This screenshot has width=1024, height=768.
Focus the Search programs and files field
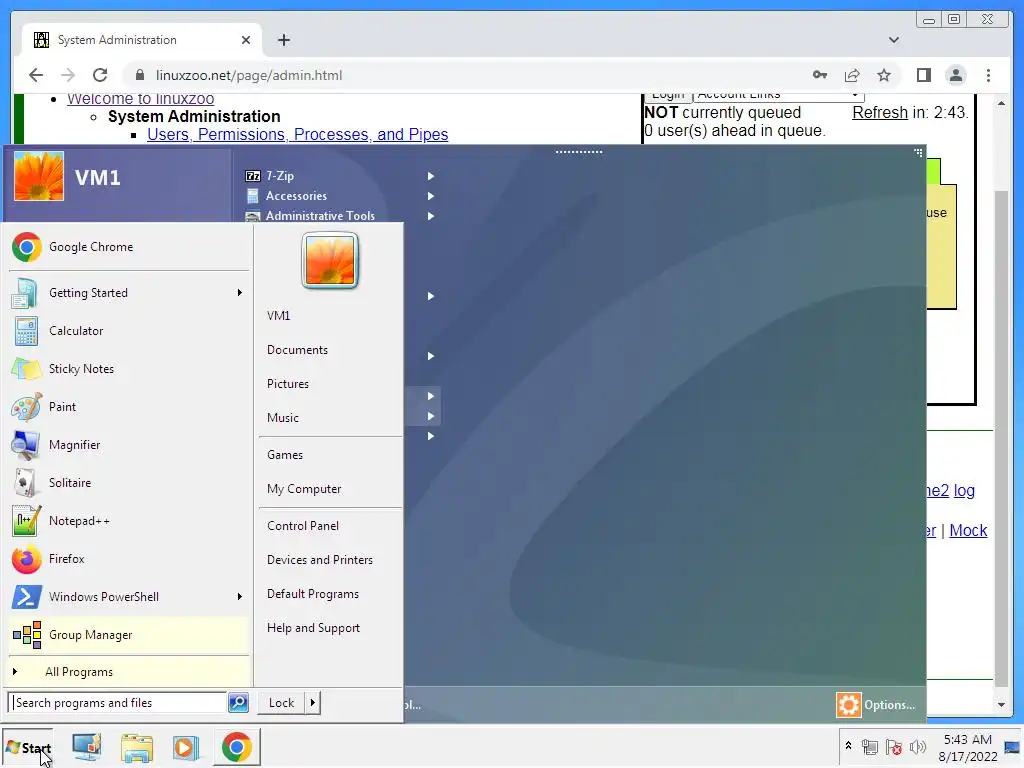point(118,703)
